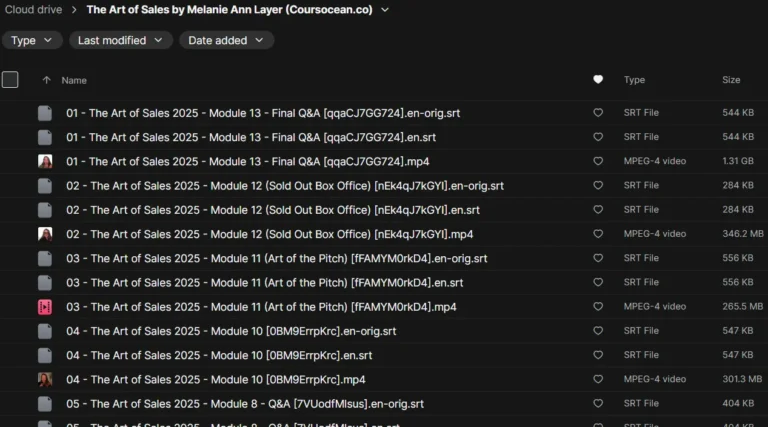Click video thumbnail of Module 13 Final Q&A mp4

(x=45, y=162)
